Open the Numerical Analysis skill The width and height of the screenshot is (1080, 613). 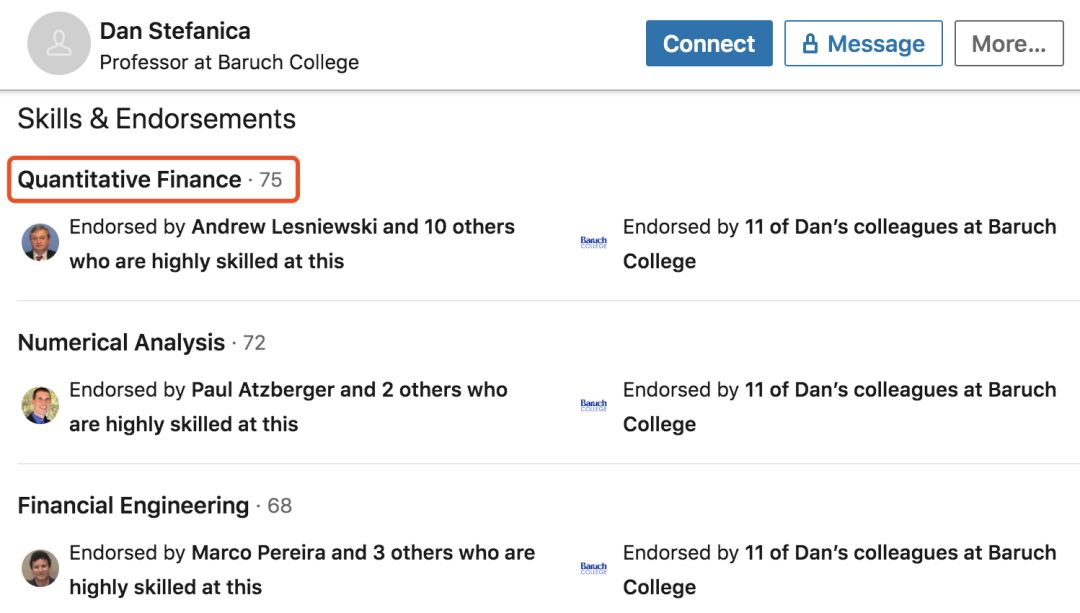tap(121, 343)
